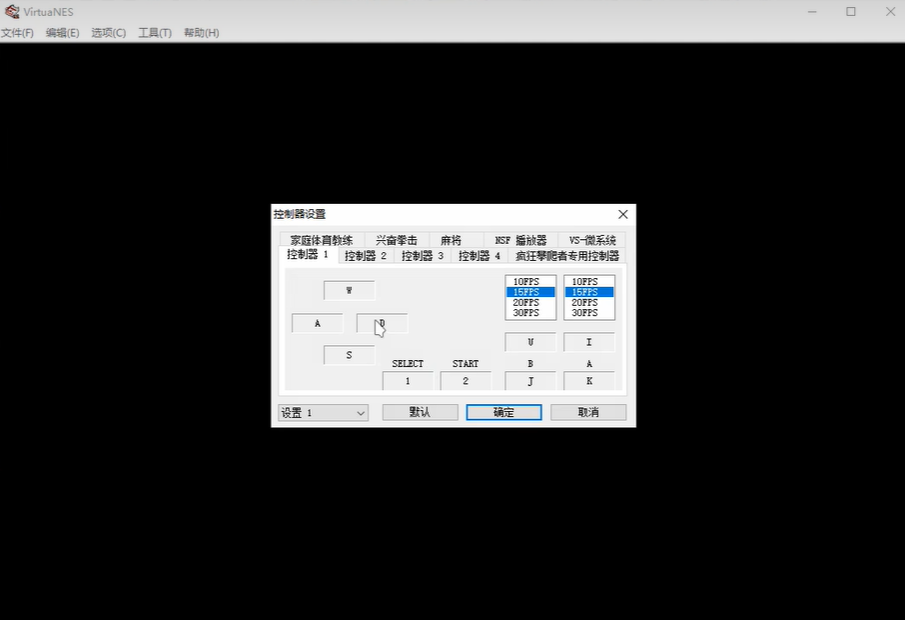Click the 确定 button
Viewport: 905px width, 620px height.
504,412
